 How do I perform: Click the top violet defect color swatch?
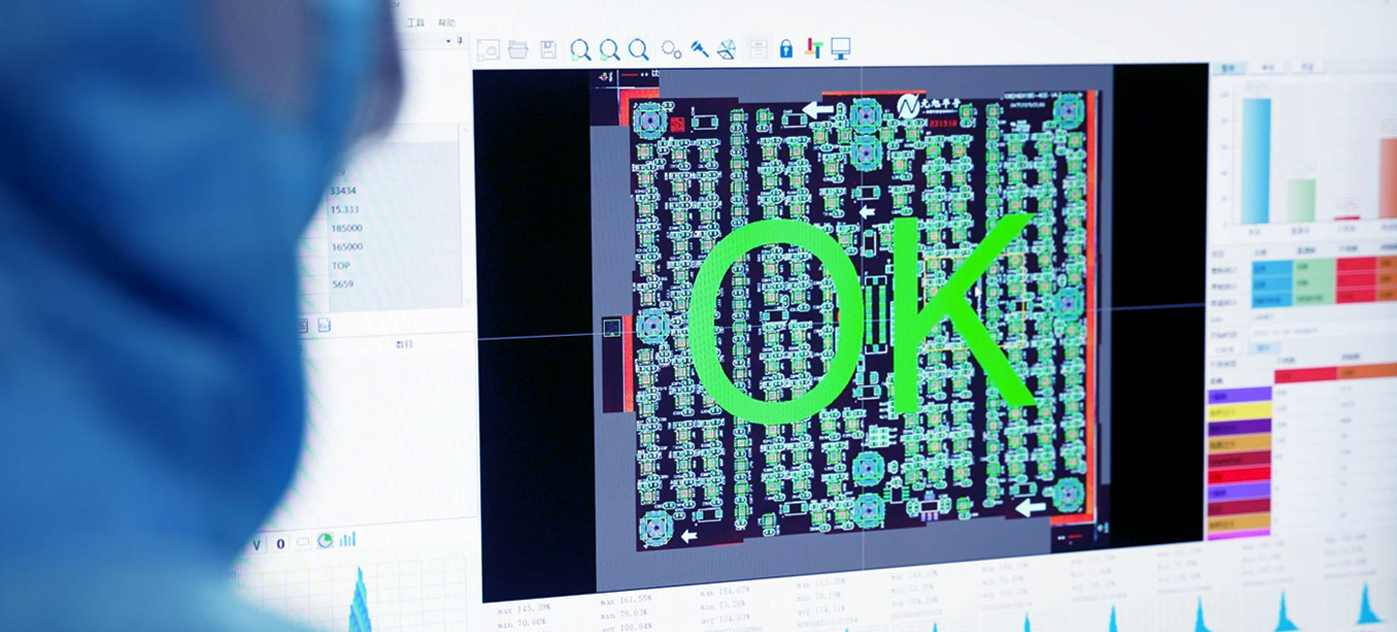point(1240,395)
